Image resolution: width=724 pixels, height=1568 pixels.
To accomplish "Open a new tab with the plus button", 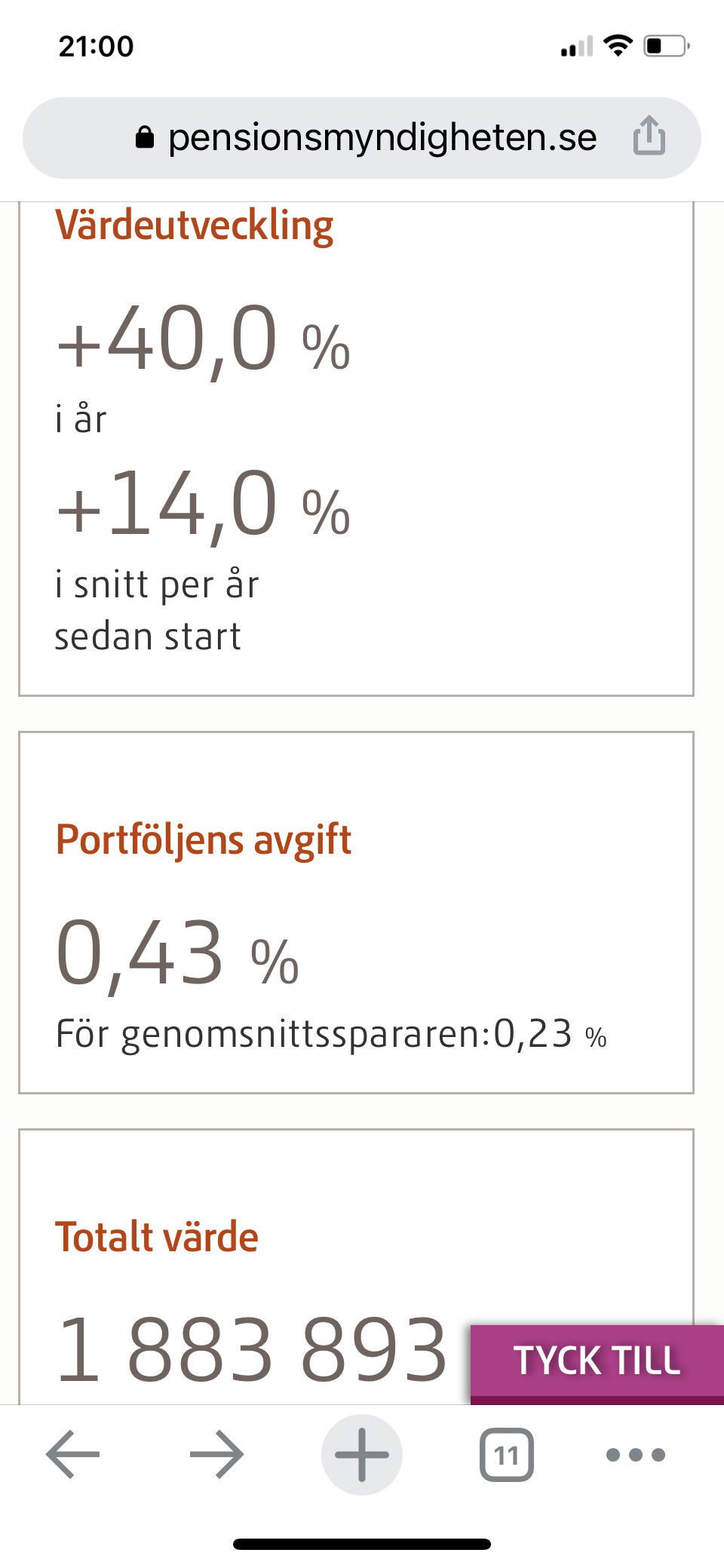I will 362,1454.
